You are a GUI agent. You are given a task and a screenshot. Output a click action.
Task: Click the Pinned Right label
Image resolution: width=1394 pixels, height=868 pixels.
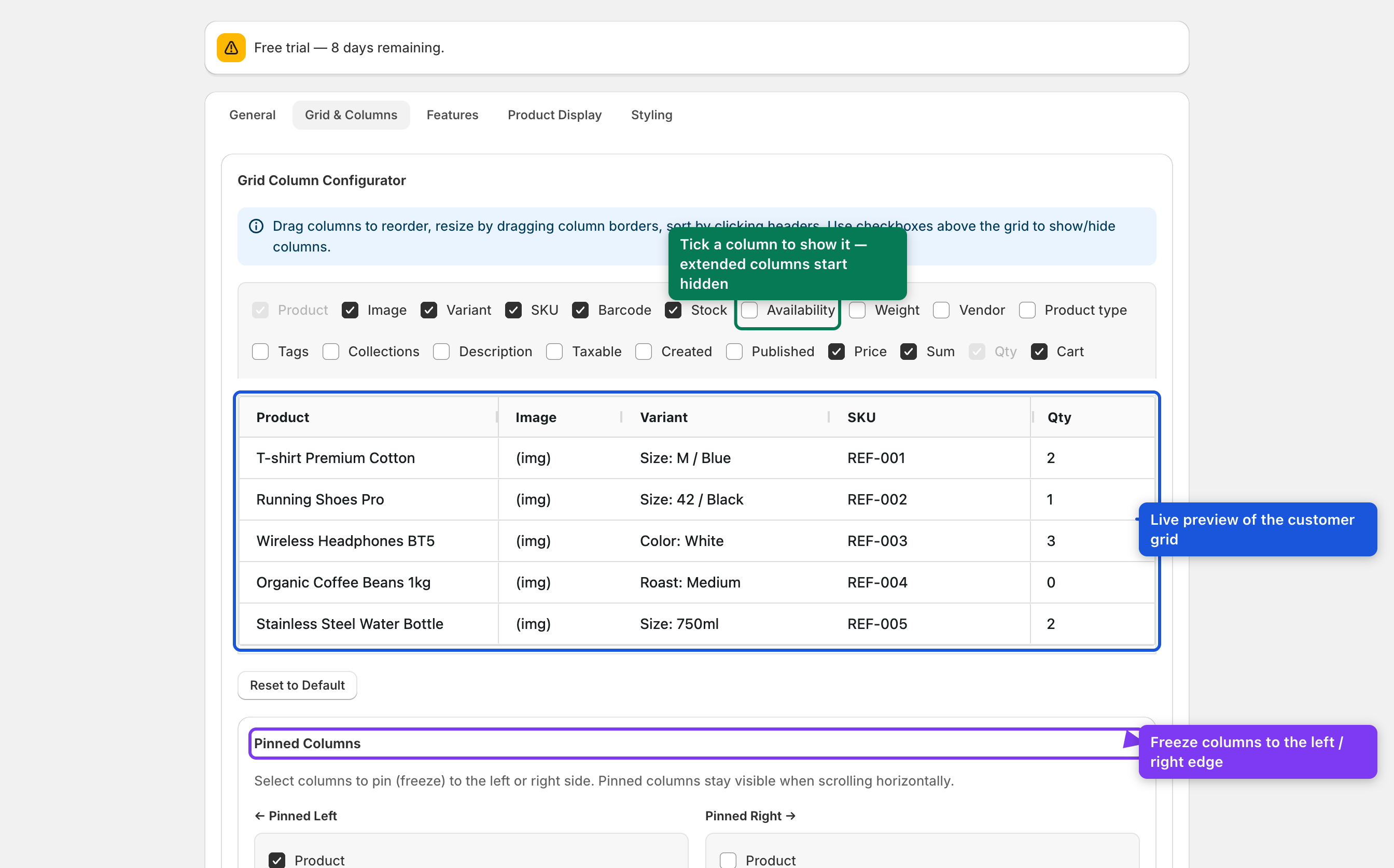(x=750, y=816)
